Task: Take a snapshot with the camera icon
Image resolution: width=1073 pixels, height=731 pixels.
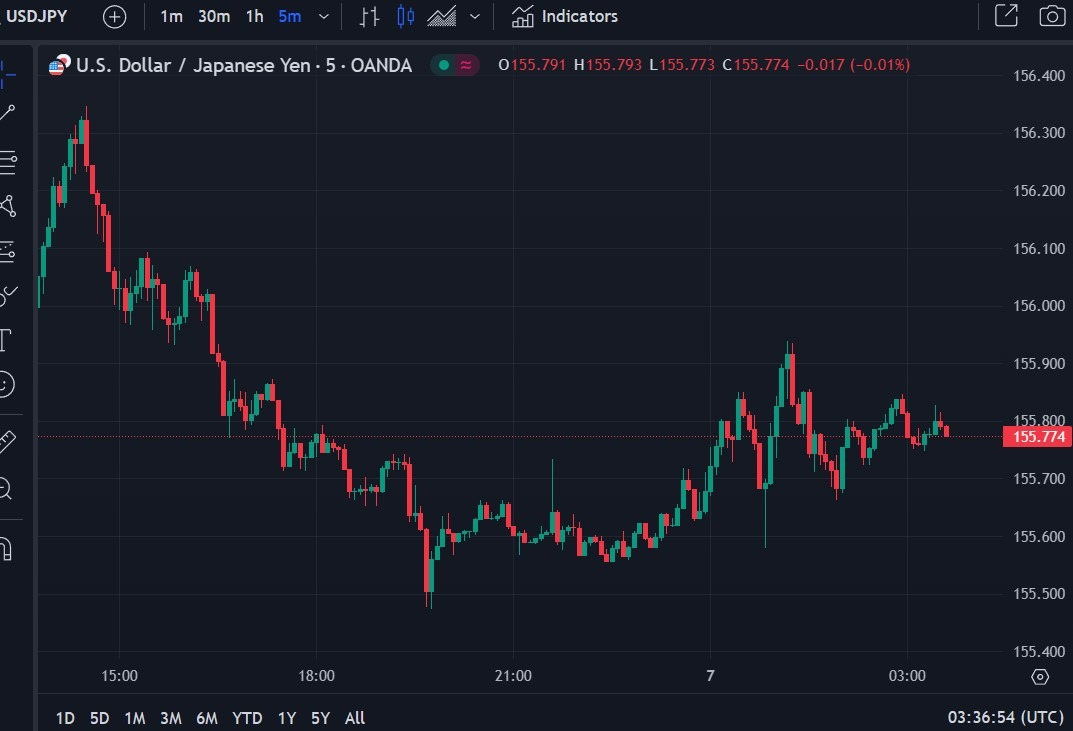Action: tap(1052, 16)
